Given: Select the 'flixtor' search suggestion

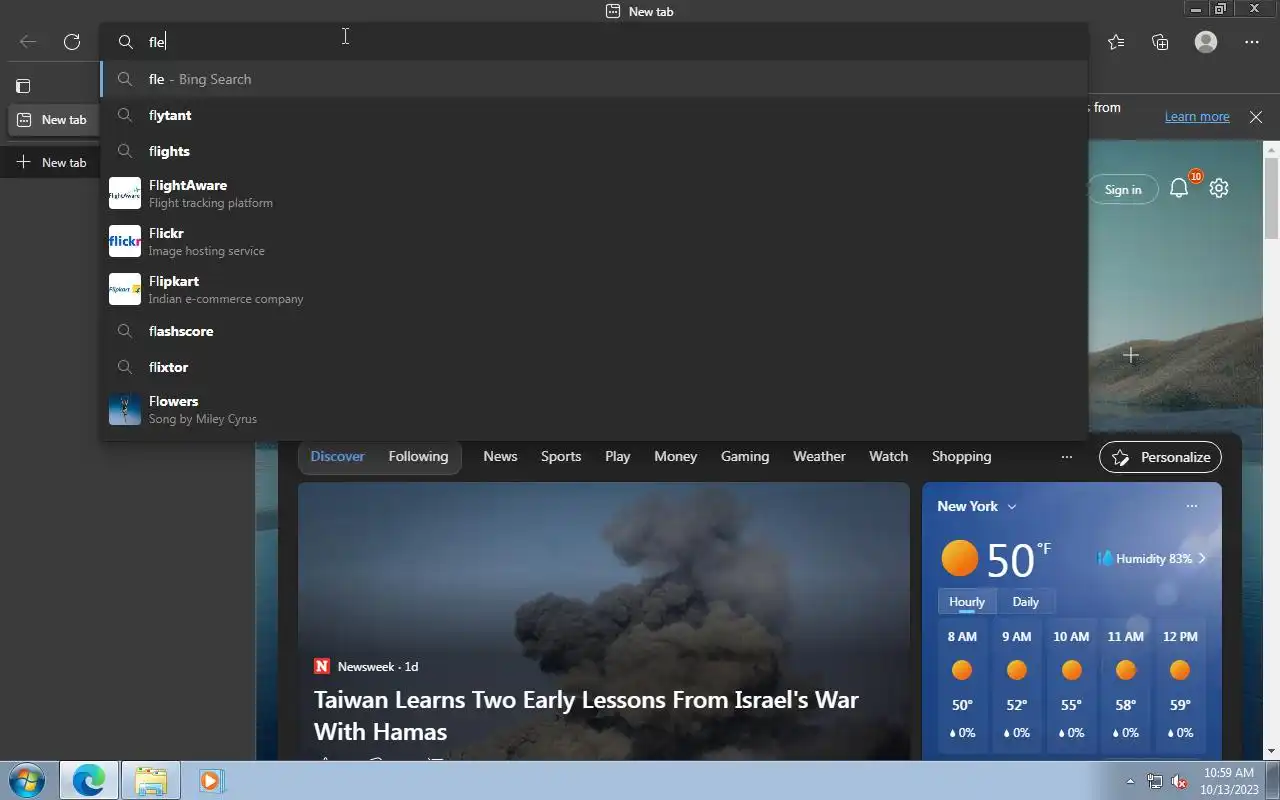Looking at the screenshot, I should [x=594, y=367].
